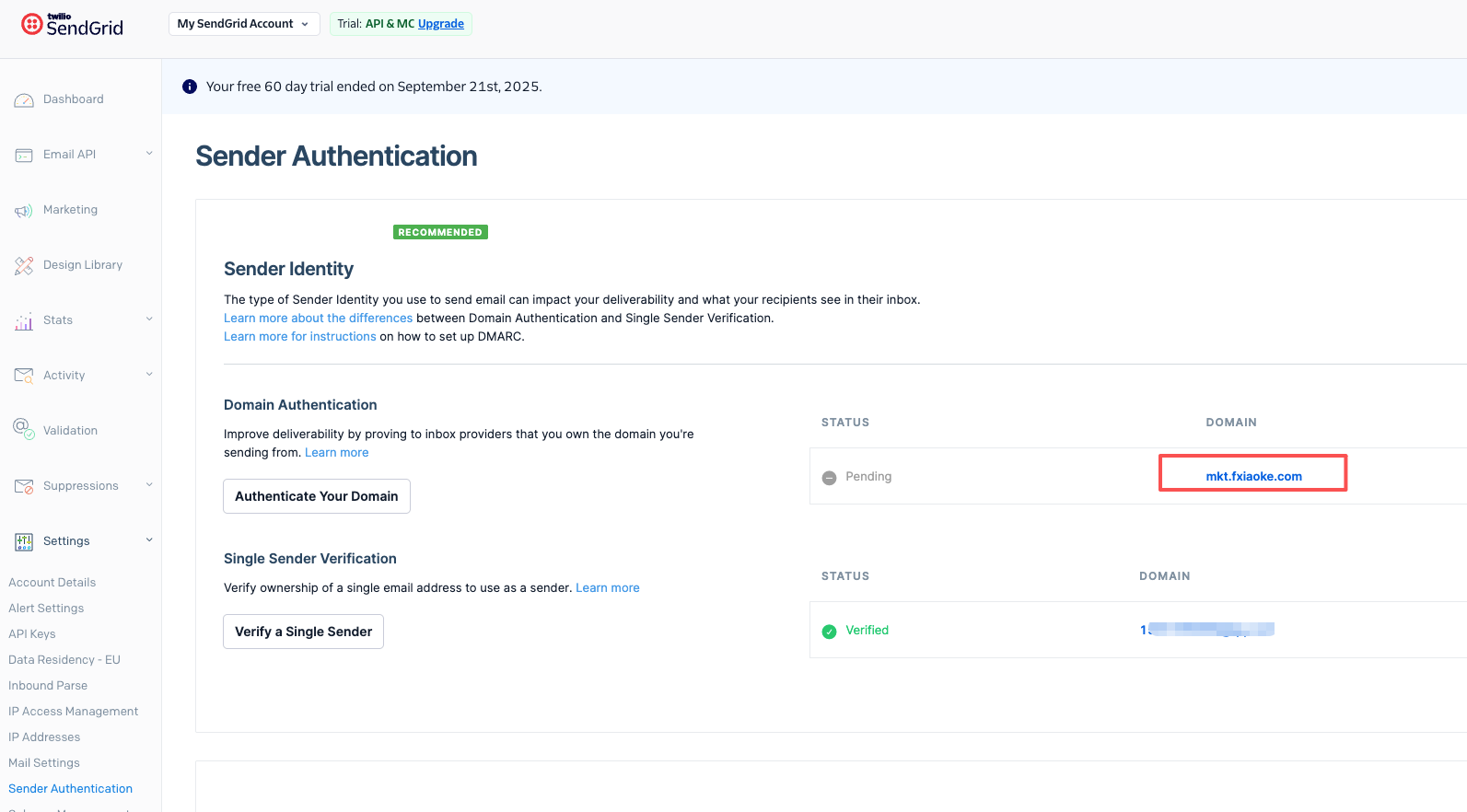Click the Authenticate Your Domain button
1467x812 pixels.
click(x=317, y=496)
